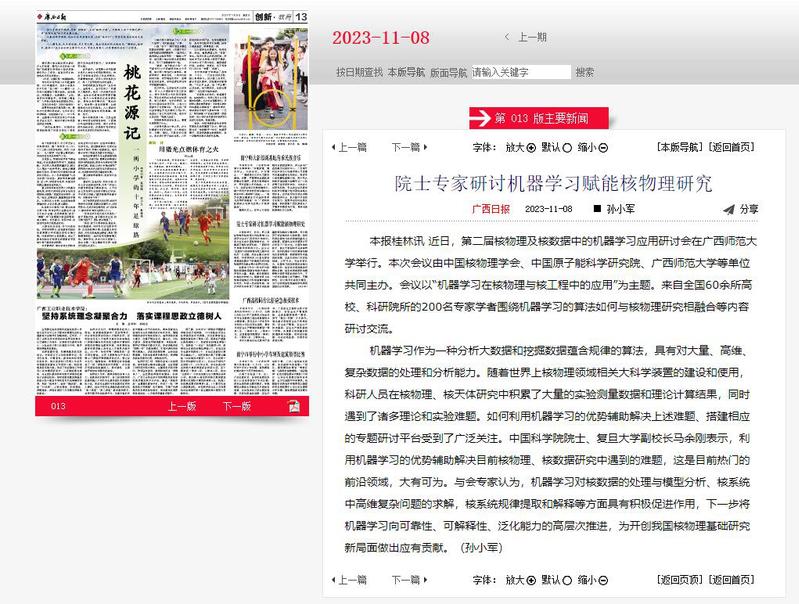This screenshot has height=604, width=799.
Task: Go to previous issue with 上一期 arrow
Action: coord(508,37)
